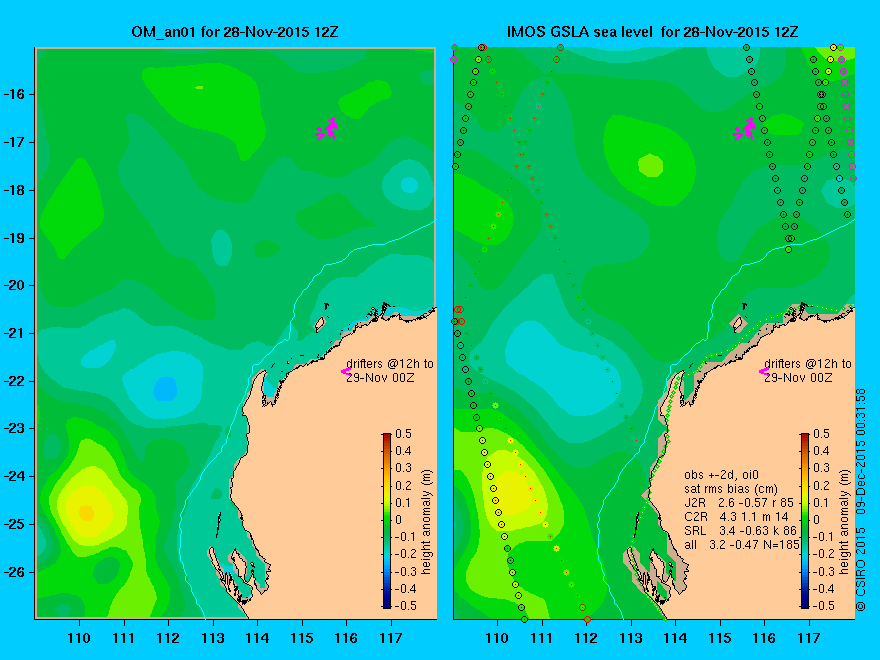The height and width of the screenshot is (660, 880).
Task: Click the red circle marker at the bottom of the right map
Action: click(x=587, y=620)
